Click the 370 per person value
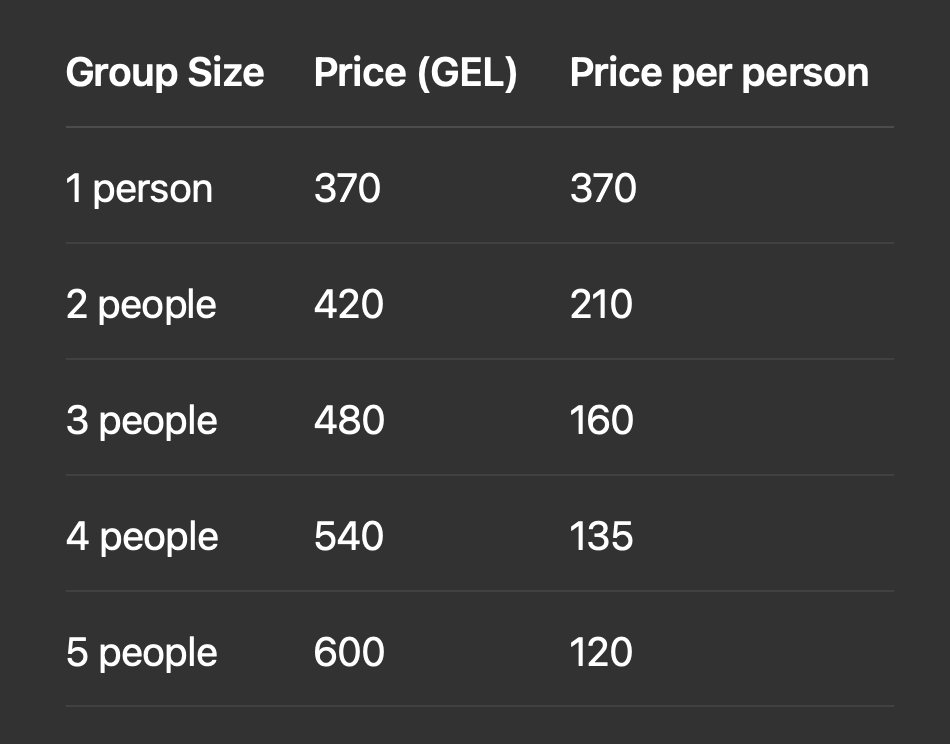 coord(603,188)
